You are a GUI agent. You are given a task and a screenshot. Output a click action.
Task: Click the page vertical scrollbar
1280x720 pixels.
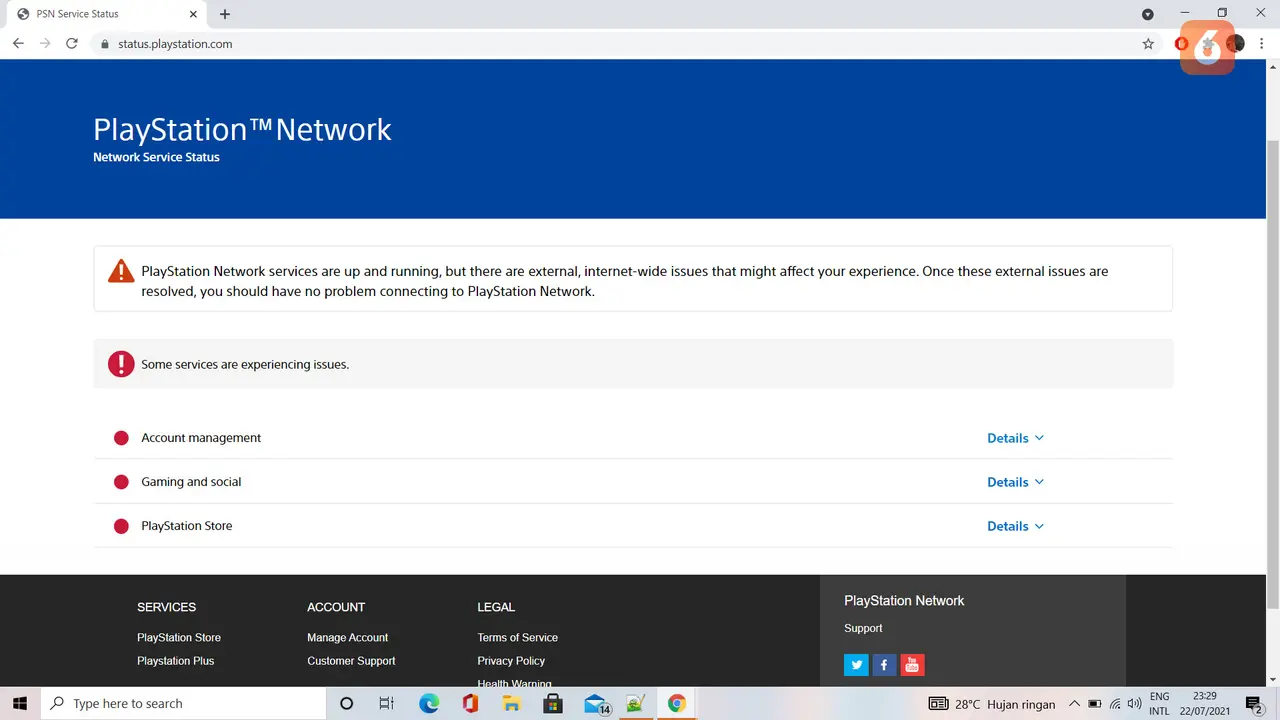1272,375
